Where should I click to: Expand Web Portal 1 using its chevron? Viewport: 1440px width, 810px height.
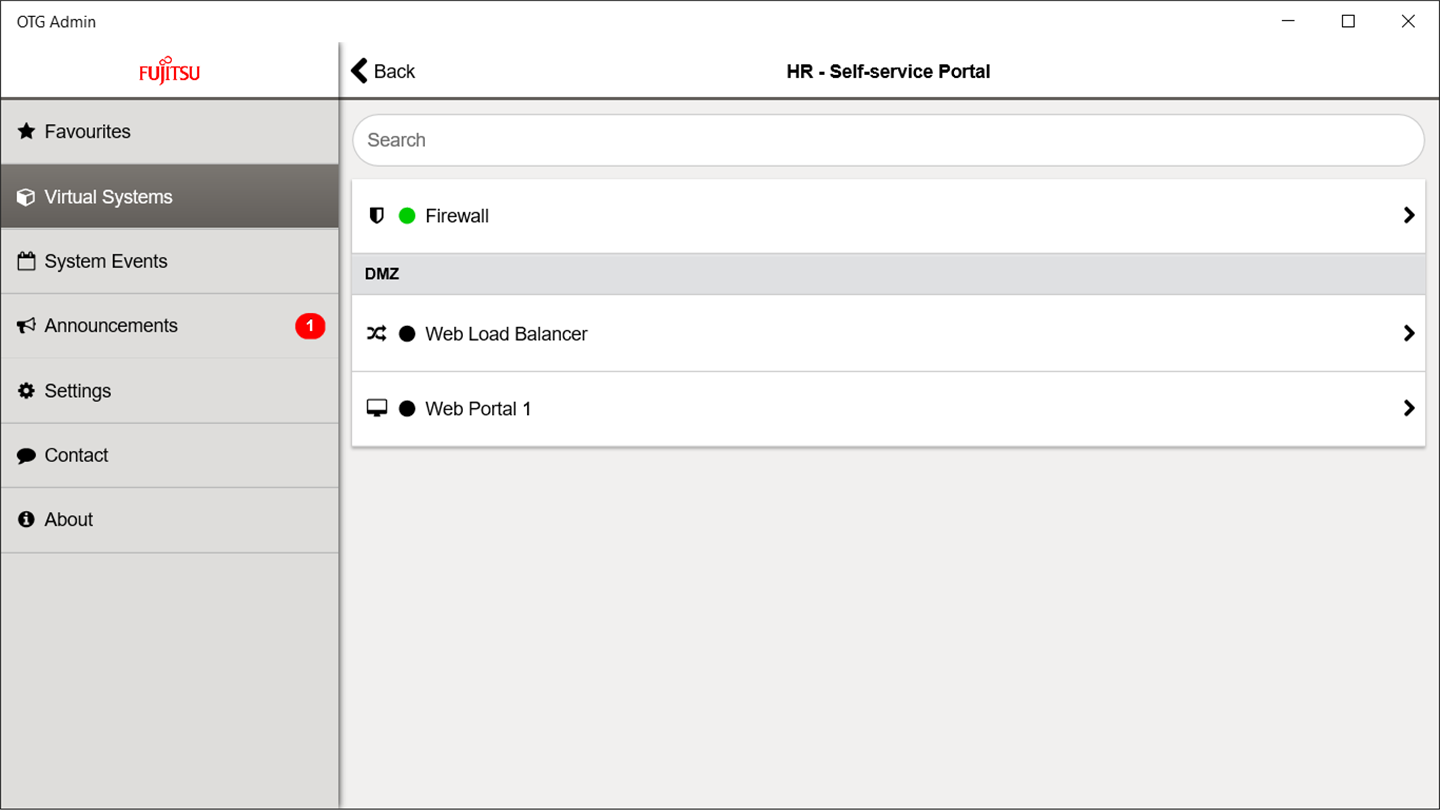(x=1409, y=408)
